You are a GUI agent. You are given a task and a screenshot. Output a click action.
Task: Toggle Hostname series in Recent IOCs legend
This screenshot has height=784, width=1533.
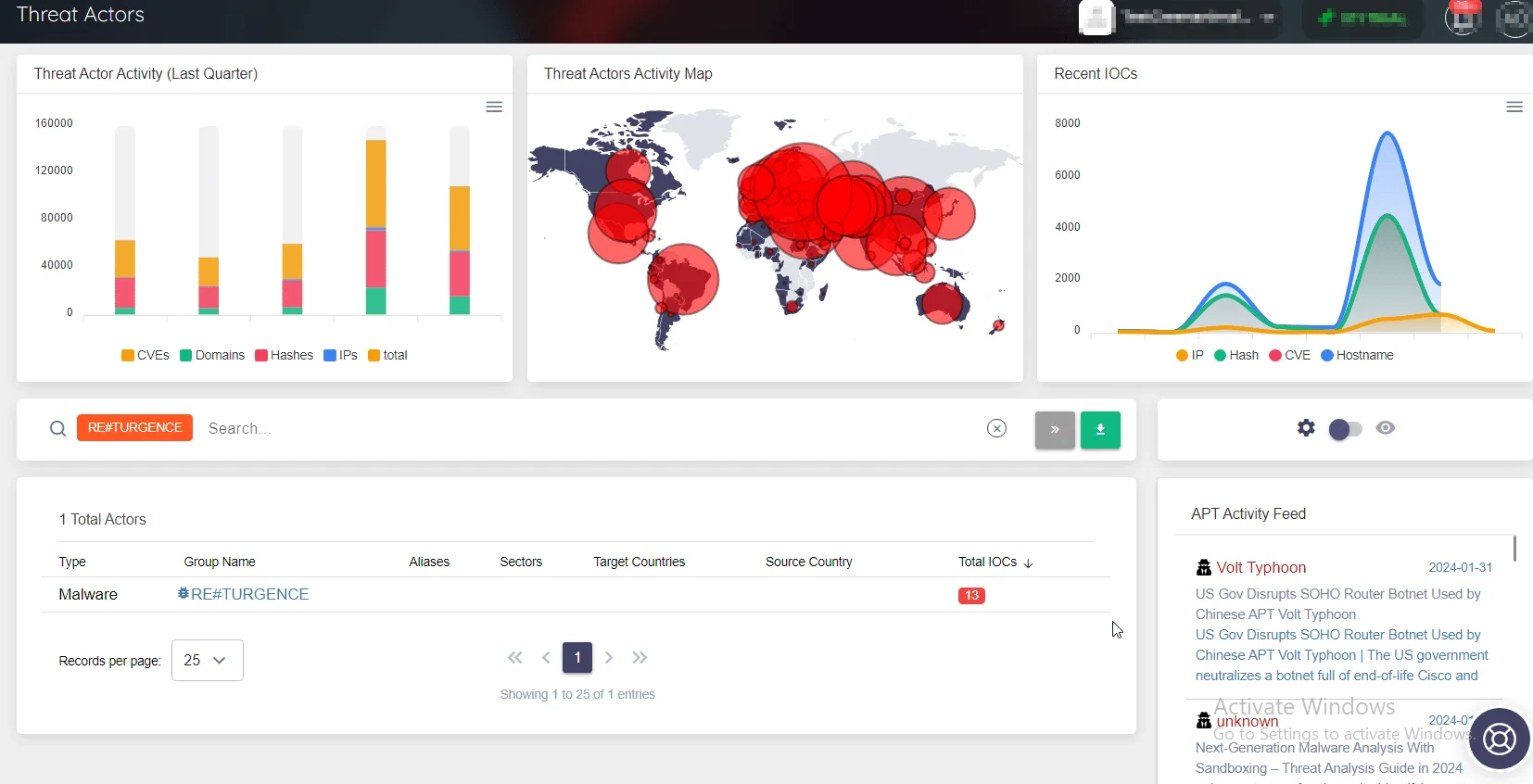tap(1357, 355)
